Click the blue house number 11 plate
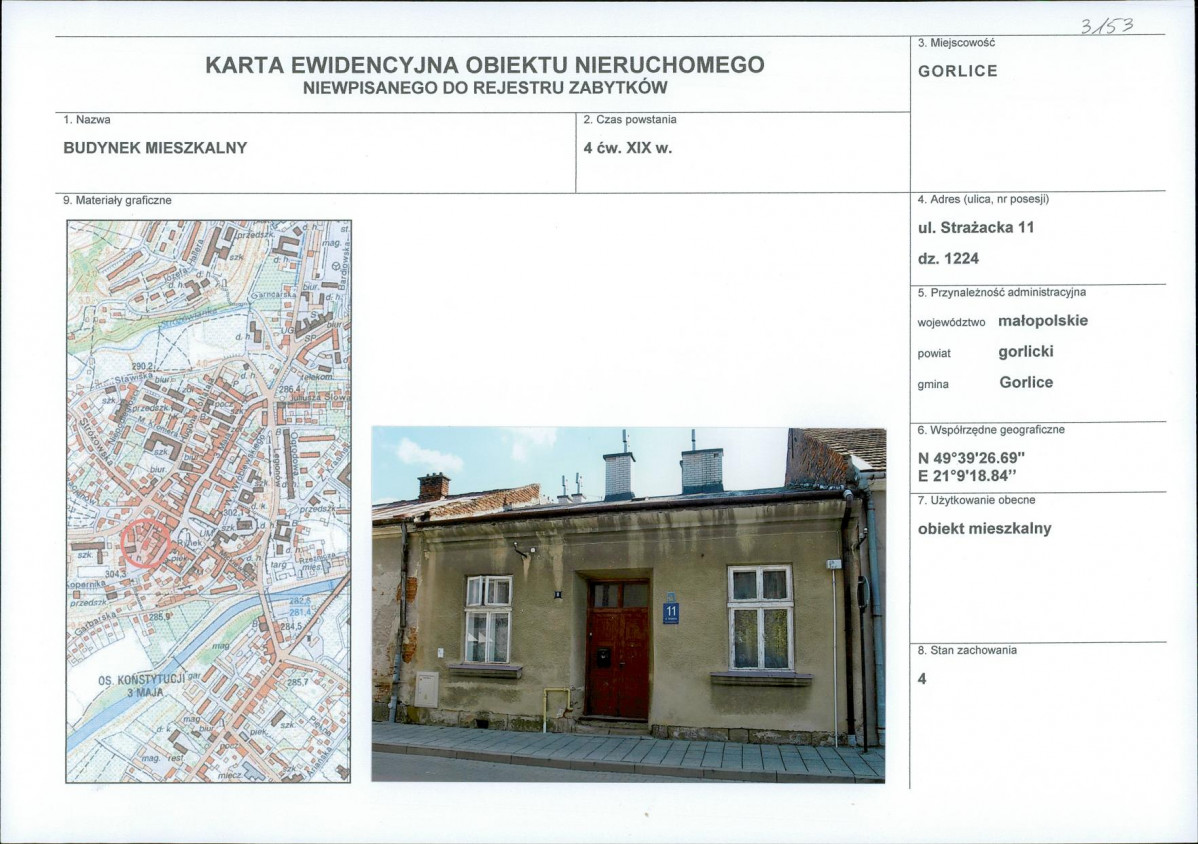The height and width of the screenshot is (844, 1198). tap(671, 611)
